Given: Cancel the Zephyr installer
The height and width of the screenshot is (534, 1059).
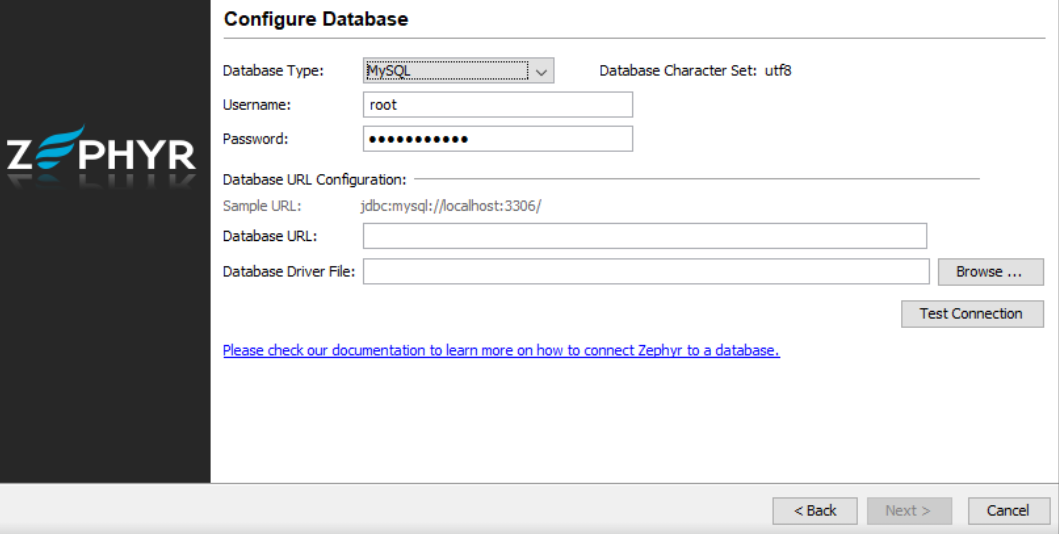Looking at the screenshot, I should coord(1008,511).
